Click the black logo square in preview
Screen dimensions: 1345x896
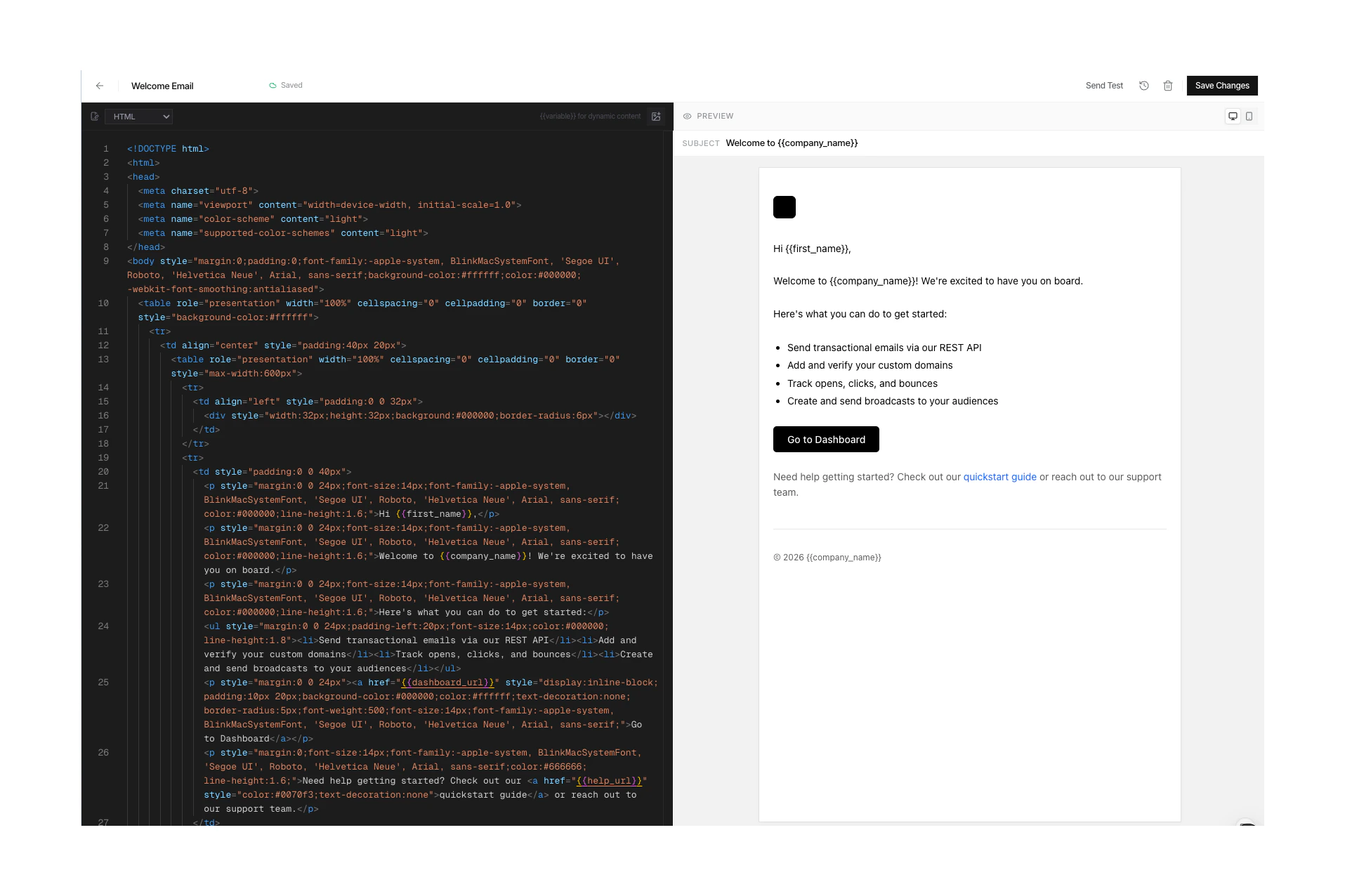(x=785, y=207)
